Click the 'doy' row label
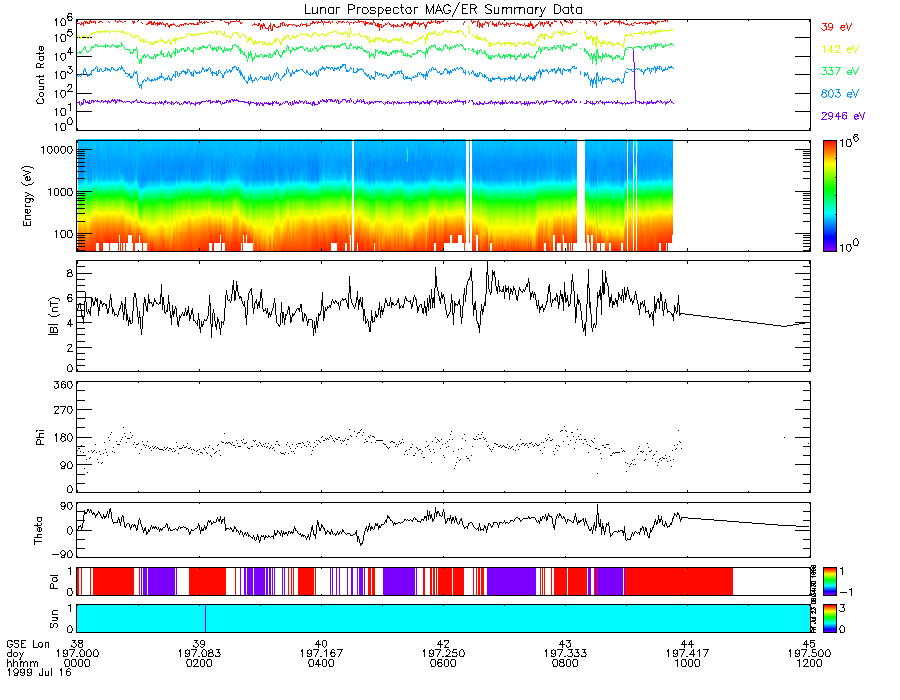 (15, 654)
